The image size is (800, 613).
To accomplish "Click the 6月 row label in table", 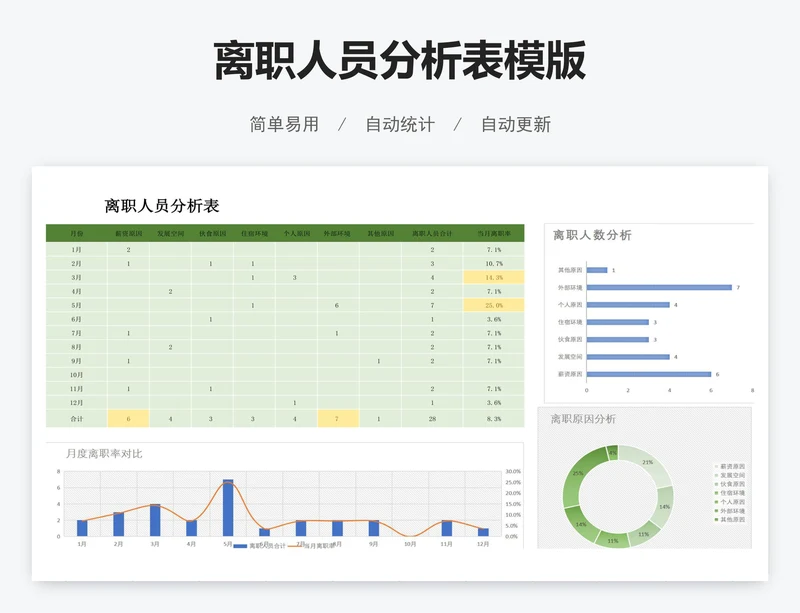I will point(77,319).
